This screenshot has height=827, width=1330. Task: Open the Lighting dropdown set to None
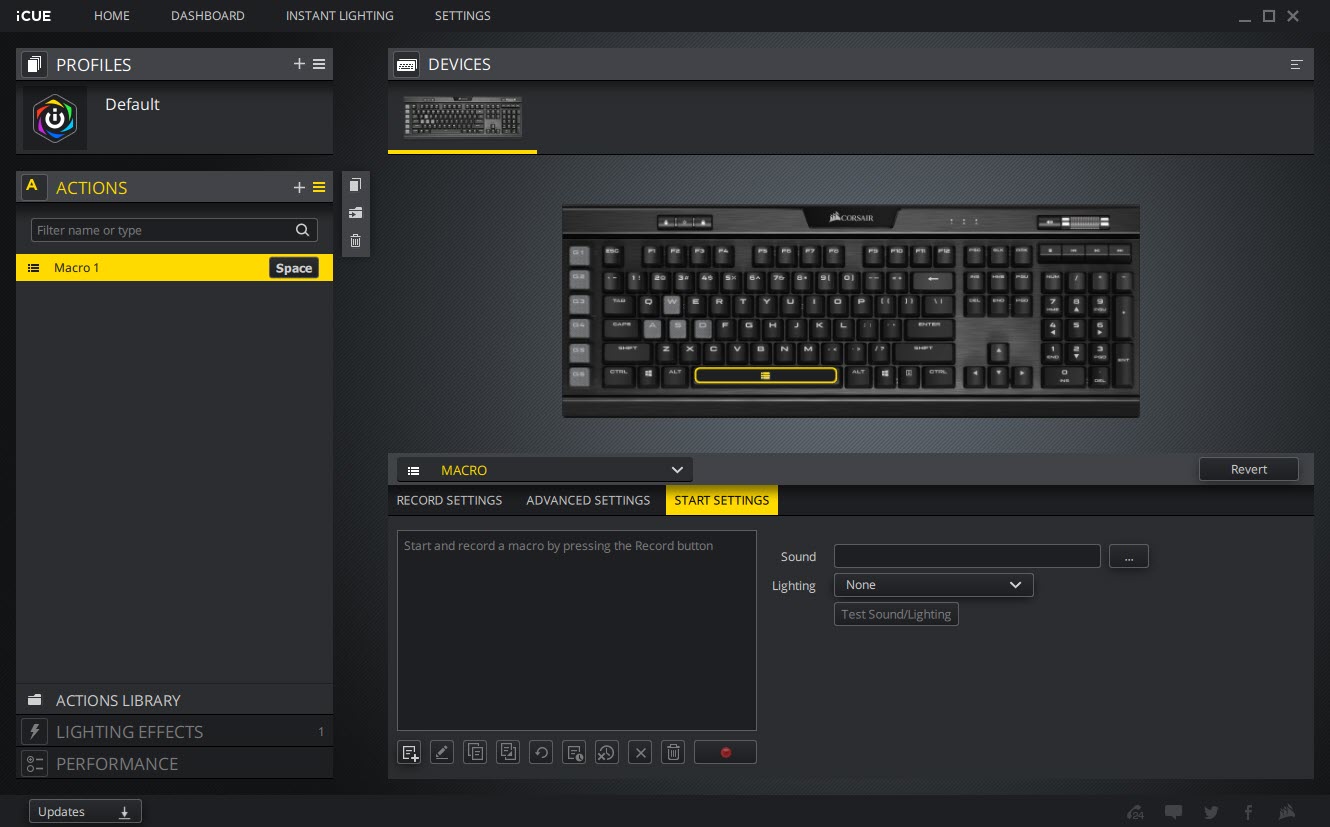[934, 585]
